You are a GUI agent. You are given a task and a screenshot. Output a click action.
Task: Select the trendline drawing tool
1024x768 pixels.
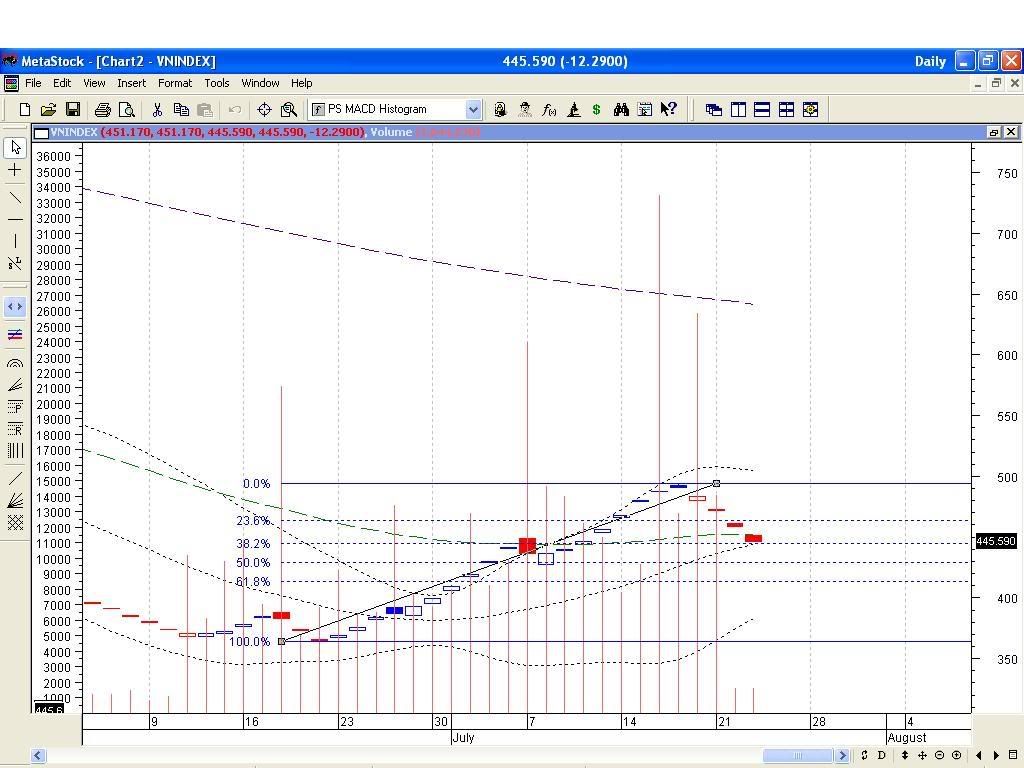[x=15, y=196]
